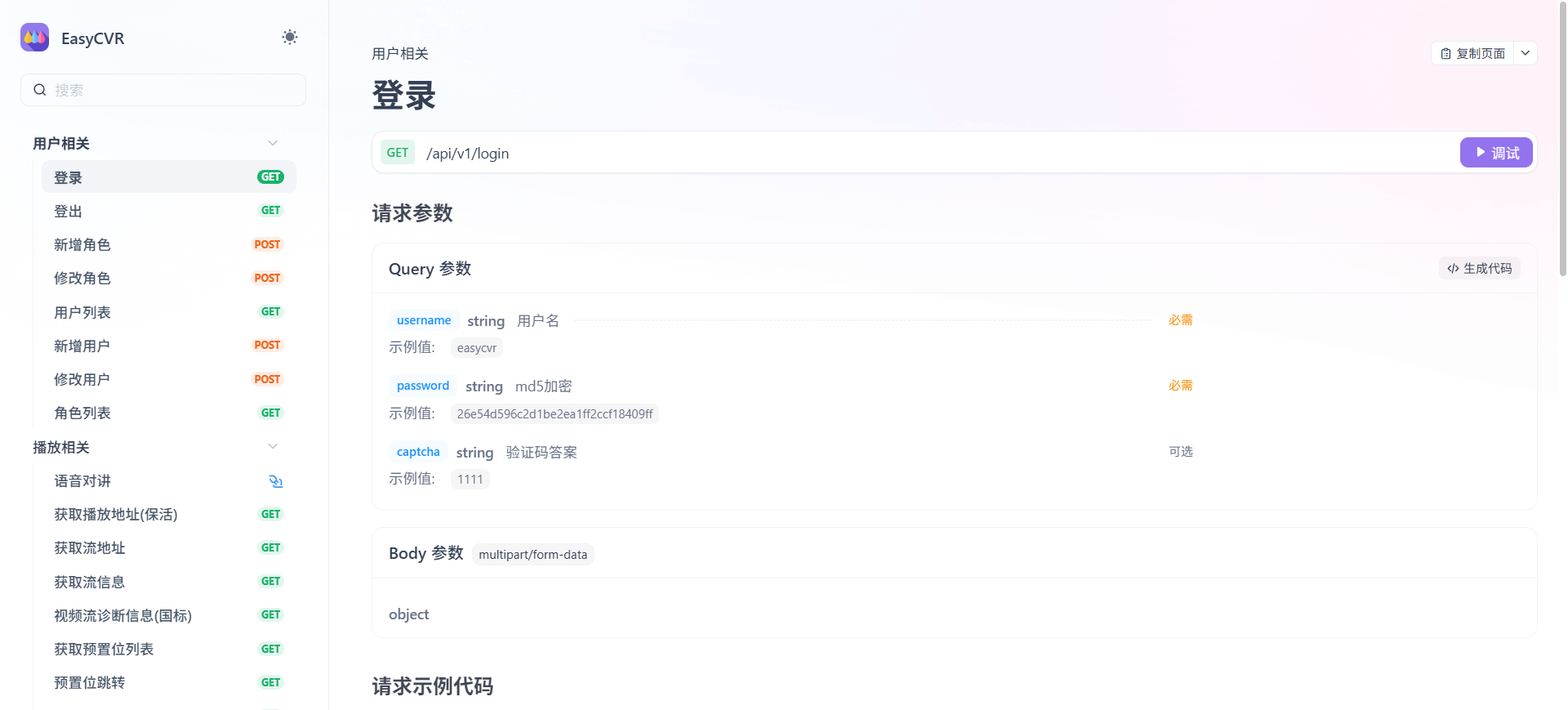Open the 用户列表 menu item
The width and height of the screenshot is (1568, 710).
pos(82,312)
